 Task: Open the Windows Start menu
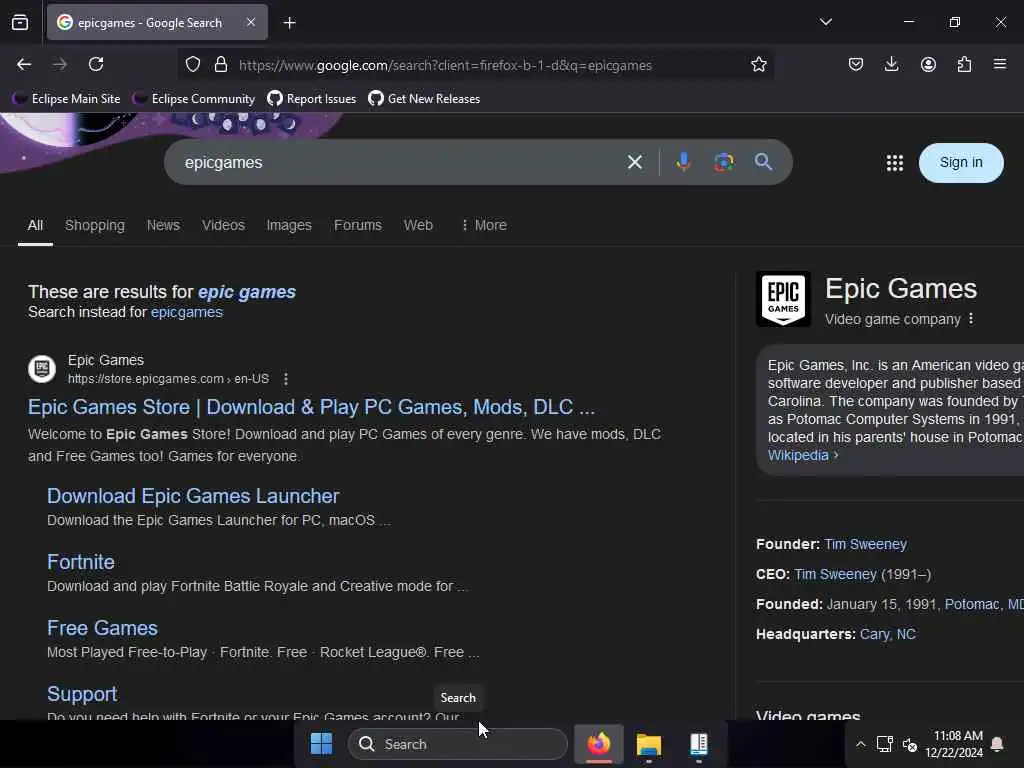pos(321,744)
